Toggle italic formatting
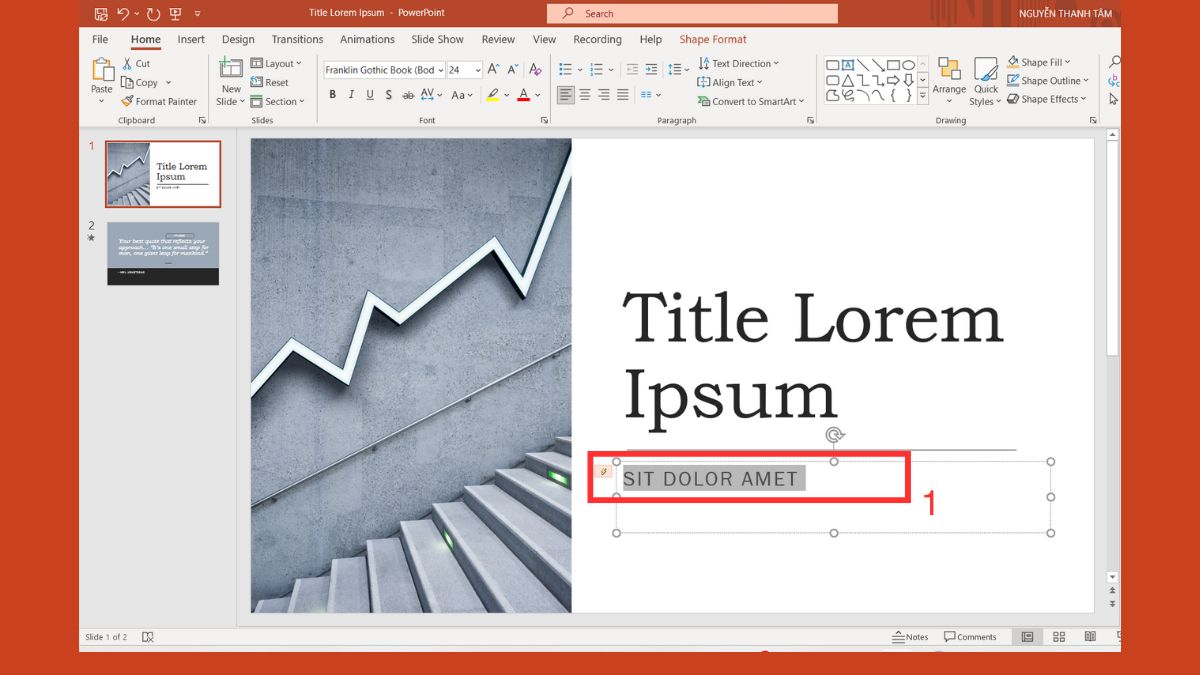The height and width of the screenshot is (675, 1200). point(351,94)
